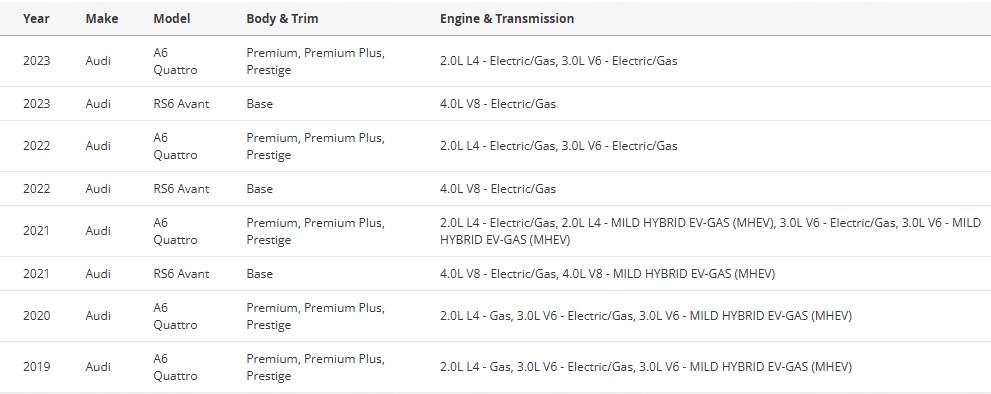Select the 2023 A6 Quattro model cell
This screenshot has height=394, width=991.
(x=175, y=61)
